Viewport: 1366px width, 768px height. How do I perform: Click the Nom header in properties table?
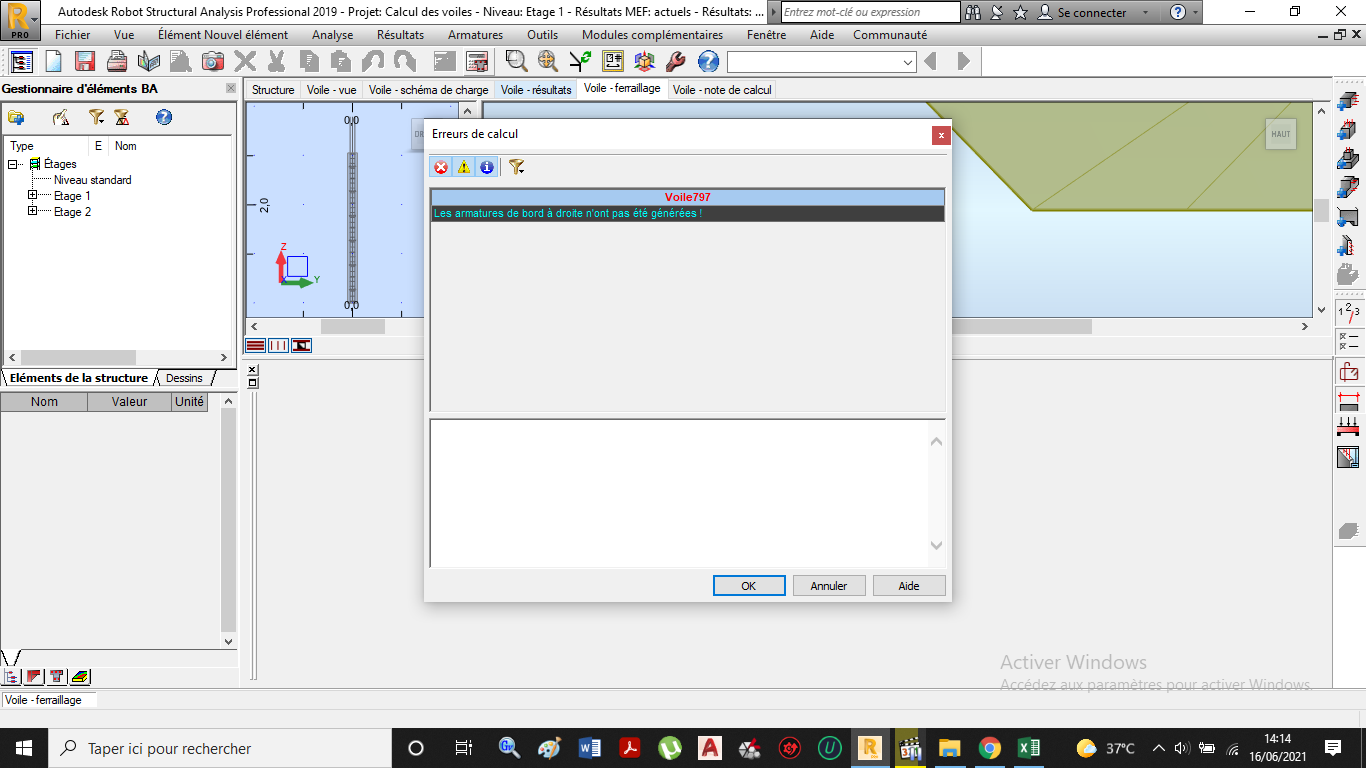(44, 402)
